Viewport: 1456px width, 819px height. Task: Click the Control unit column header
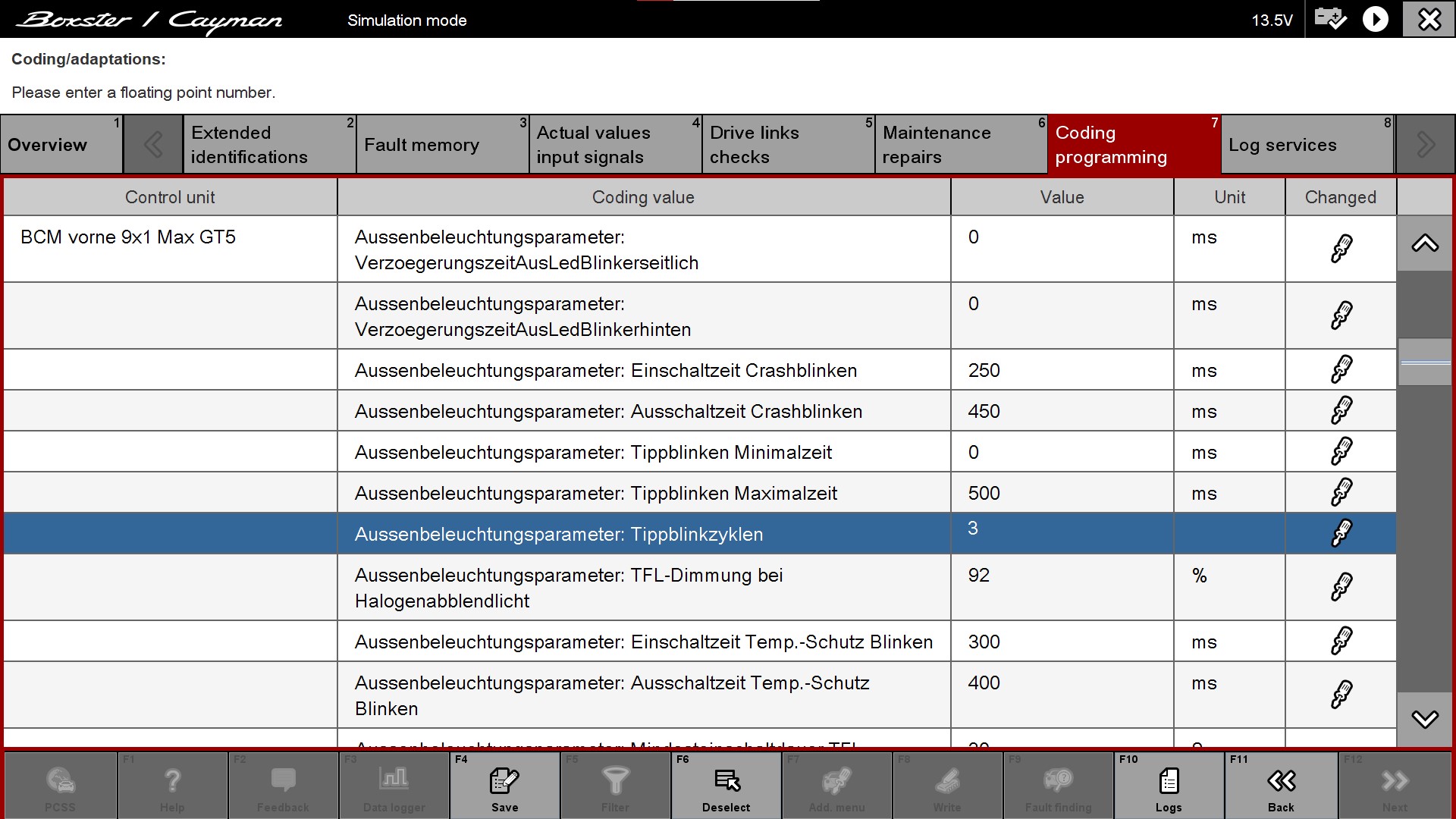(170, 197)
